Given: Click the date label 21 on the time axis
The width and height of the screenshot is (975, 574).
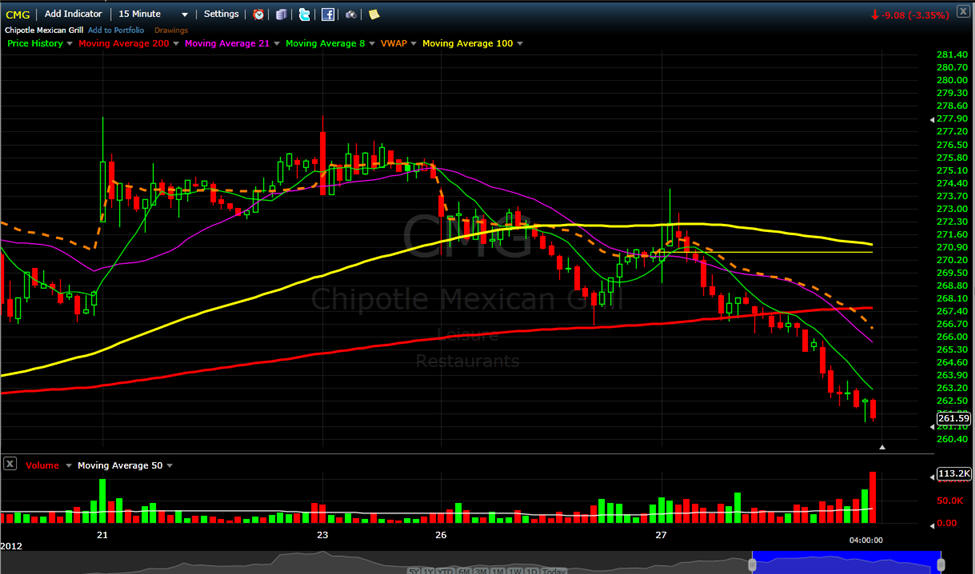Looking at the screenshot, I should pyautogui.click(x=102, y=535).
